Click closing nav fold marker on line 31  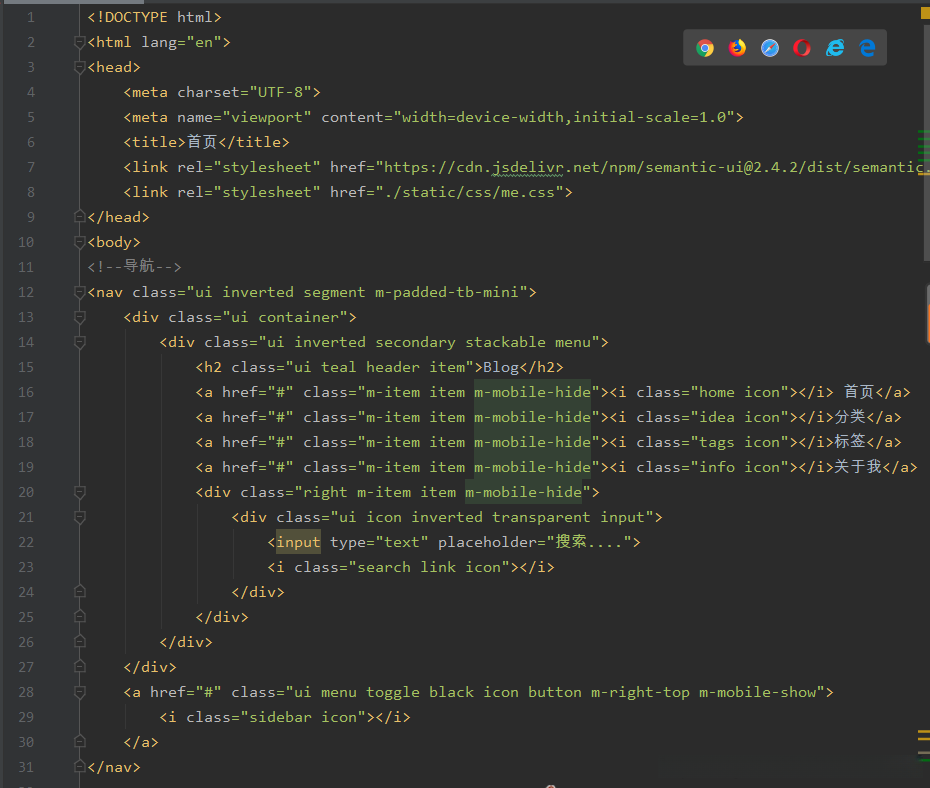point(79,767)
